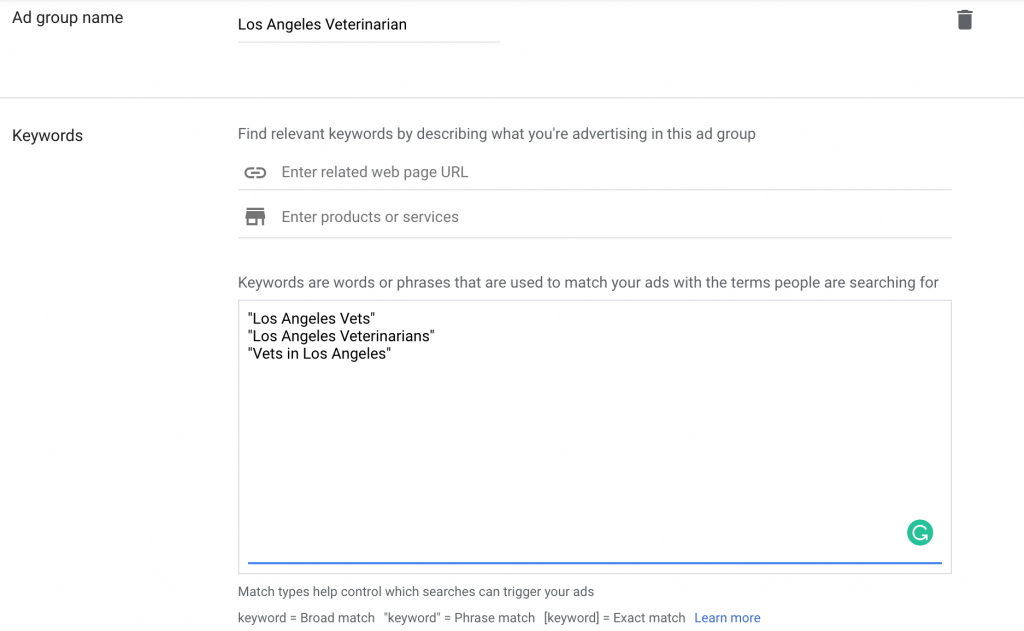
Task: Edit the Ad group name field
Action: click(369, 25)
